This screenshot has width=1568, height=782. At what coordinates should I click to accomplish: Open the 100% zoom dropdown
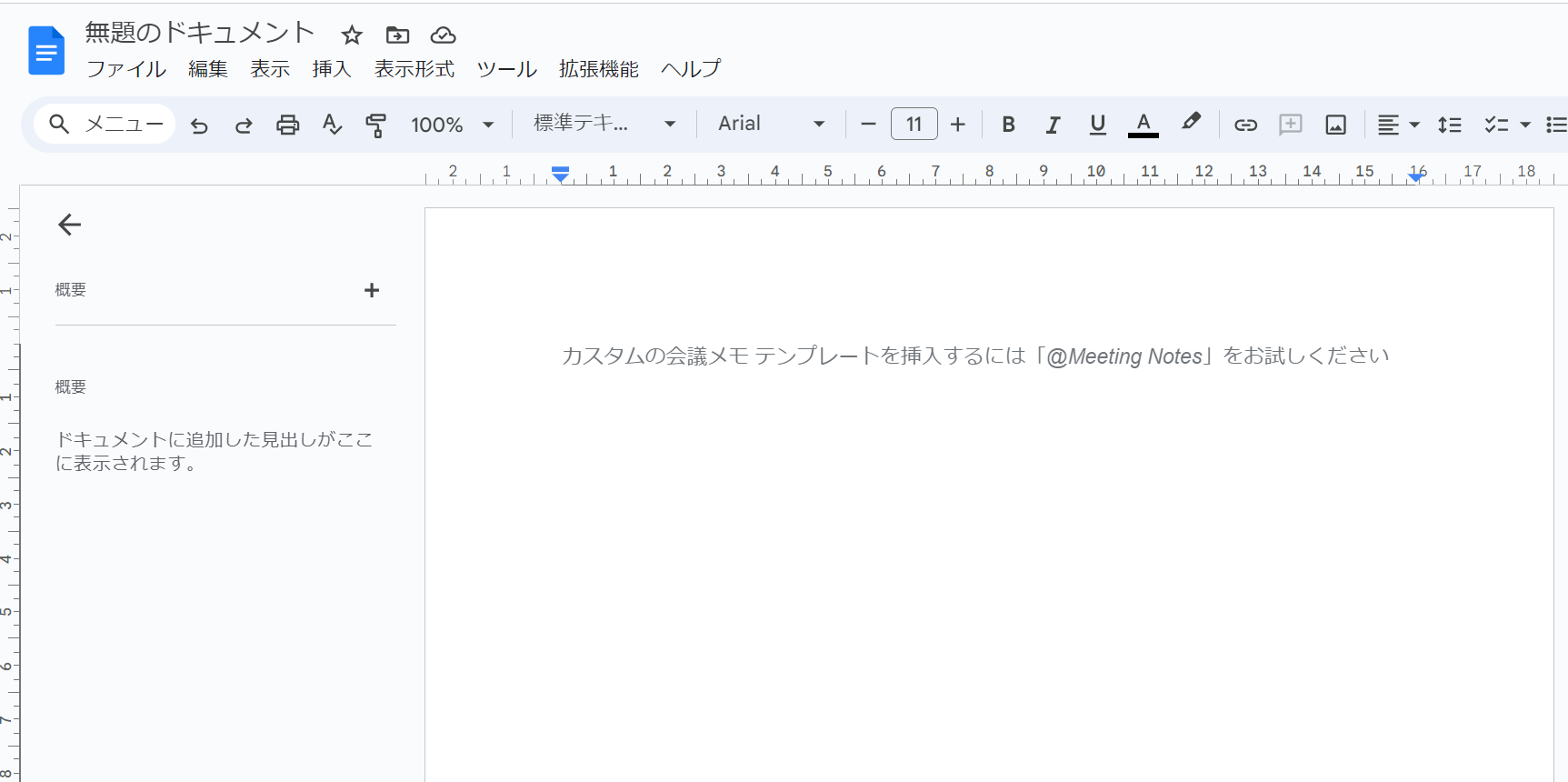point(452,125)
